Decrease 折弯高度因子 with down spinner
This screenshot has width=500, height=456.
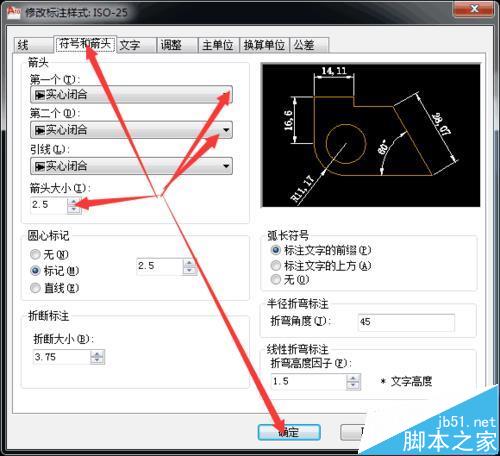click(x=353, y=386)
